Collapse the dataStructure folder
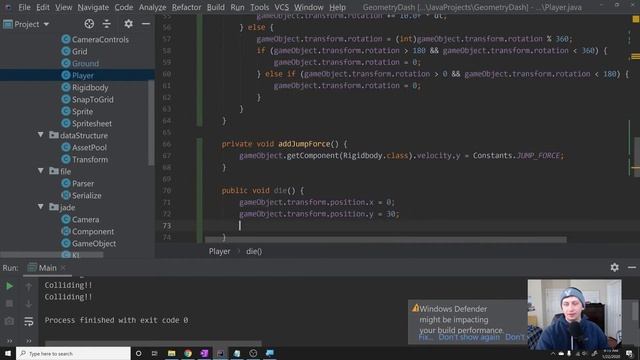 tap(40, 134)
